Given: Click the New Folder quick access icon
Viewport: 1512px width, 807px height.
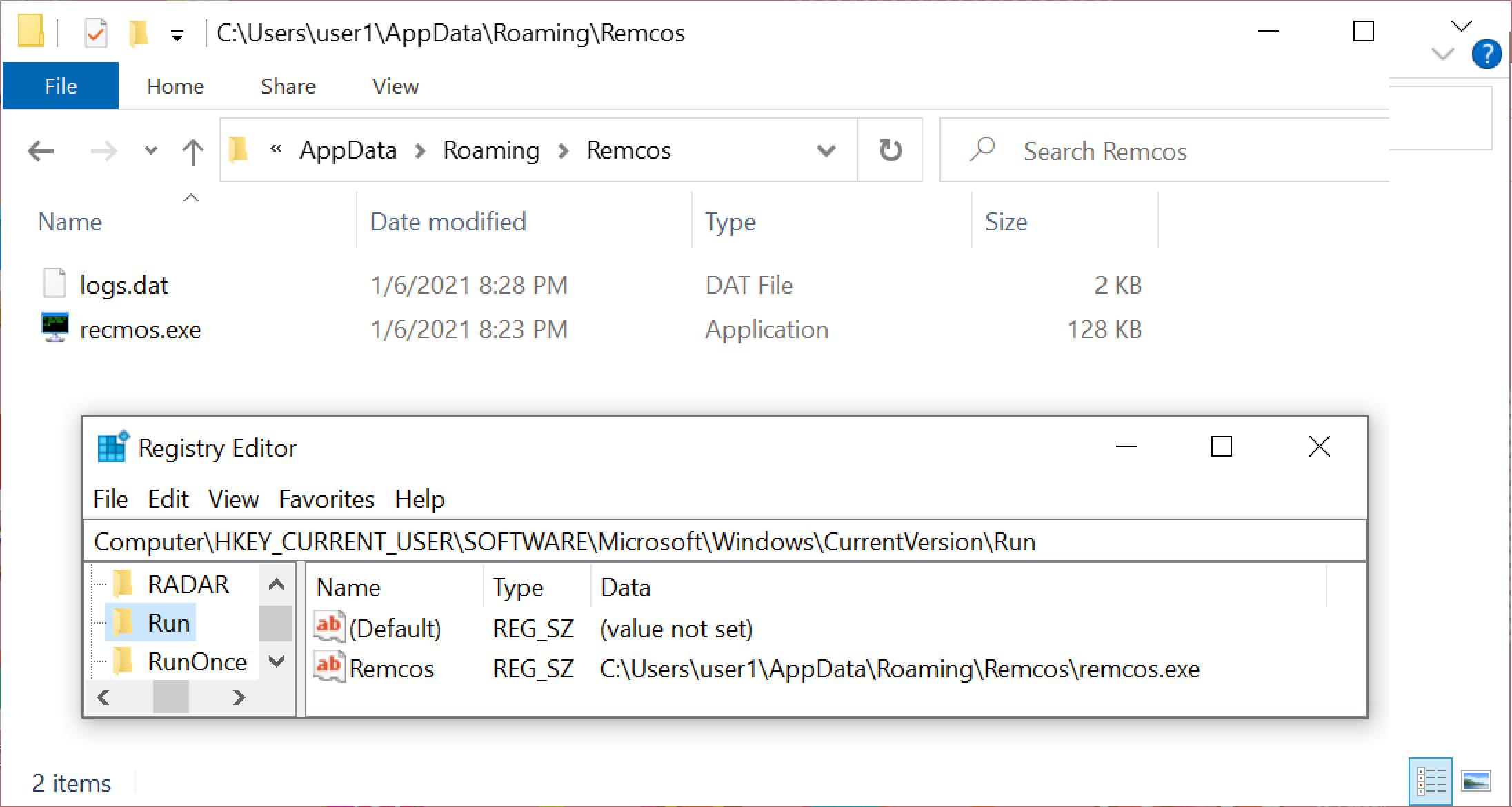Looking at the screenshot, I should pos(138,32).
